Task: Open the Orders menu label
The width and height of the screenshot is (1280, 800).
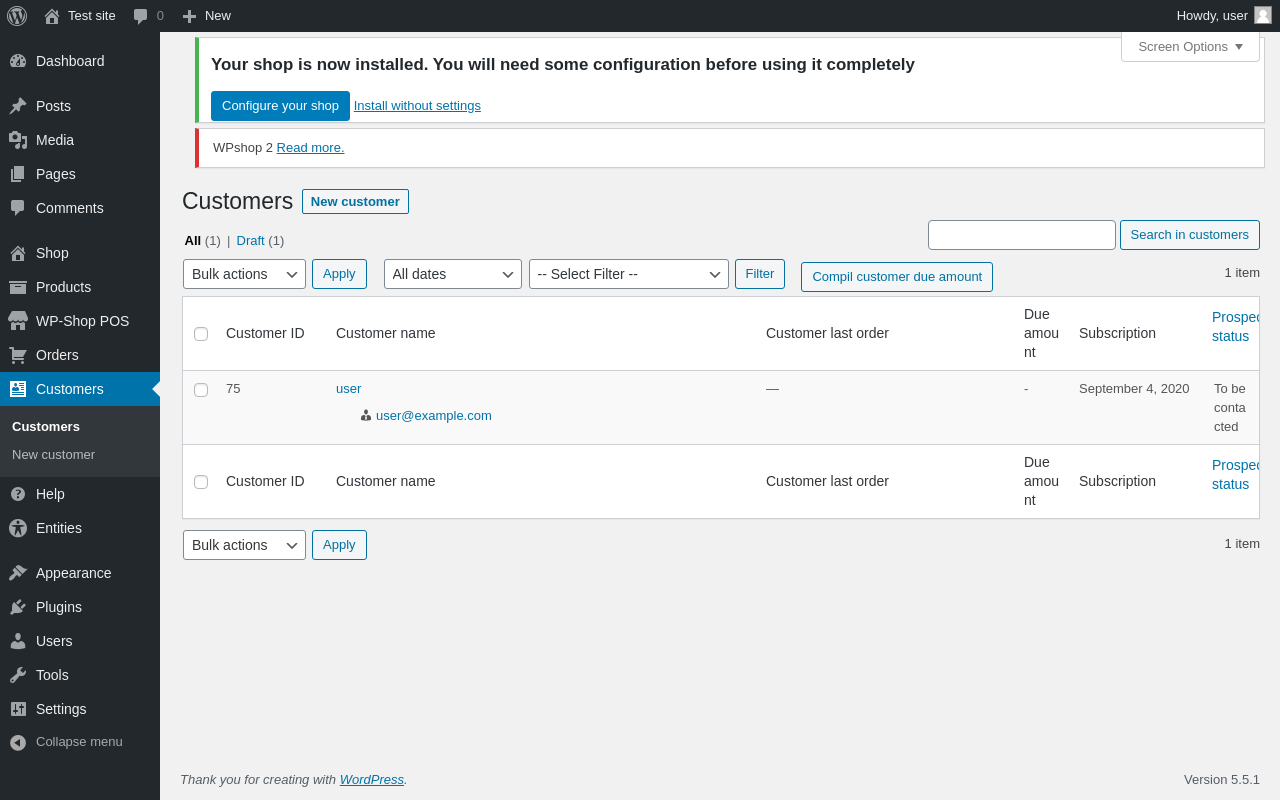Action: [57, 355]
